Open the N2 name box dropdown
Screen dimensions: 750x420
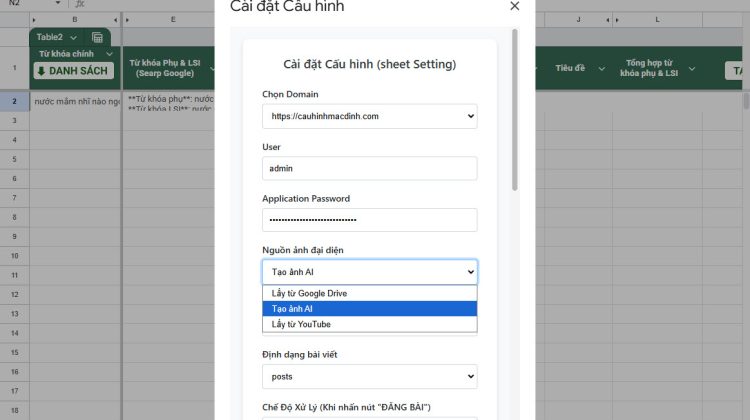click(60, 4)
